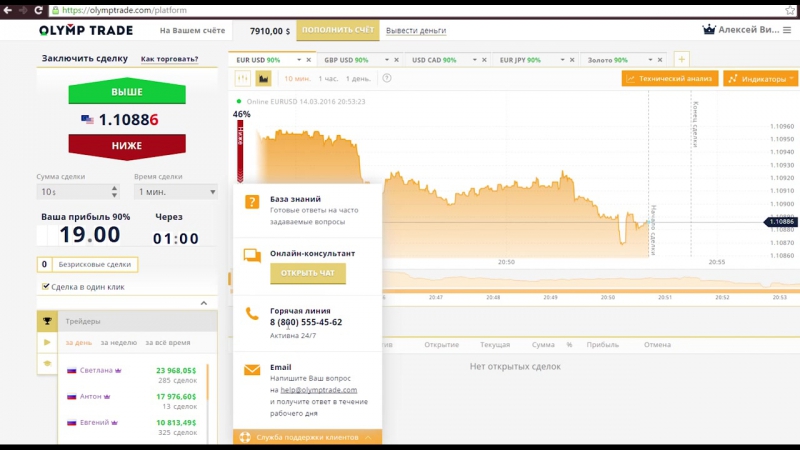The height and width of the screenshot is (450, 800).
Task: Select 1 час. timeframe
Action: 328,79
